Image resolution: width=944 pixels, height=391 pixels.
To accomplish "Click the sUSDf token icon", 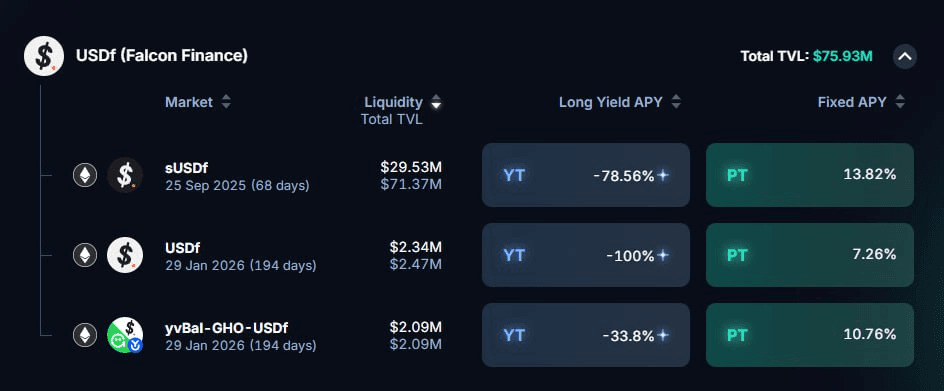I will pos(125,175).
